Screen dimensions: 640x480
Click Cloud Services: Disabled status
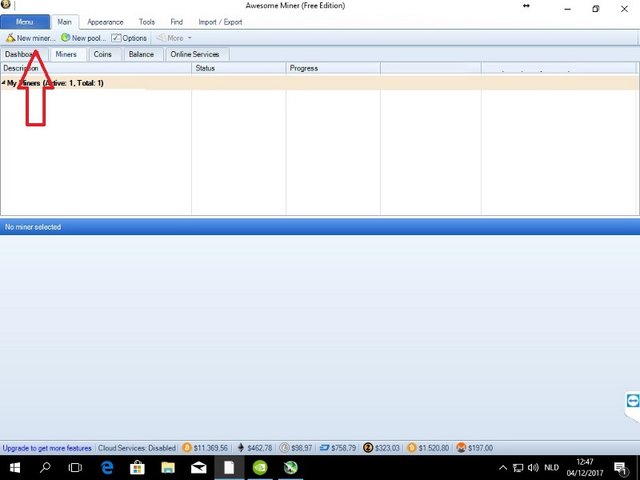coord(137,448)
